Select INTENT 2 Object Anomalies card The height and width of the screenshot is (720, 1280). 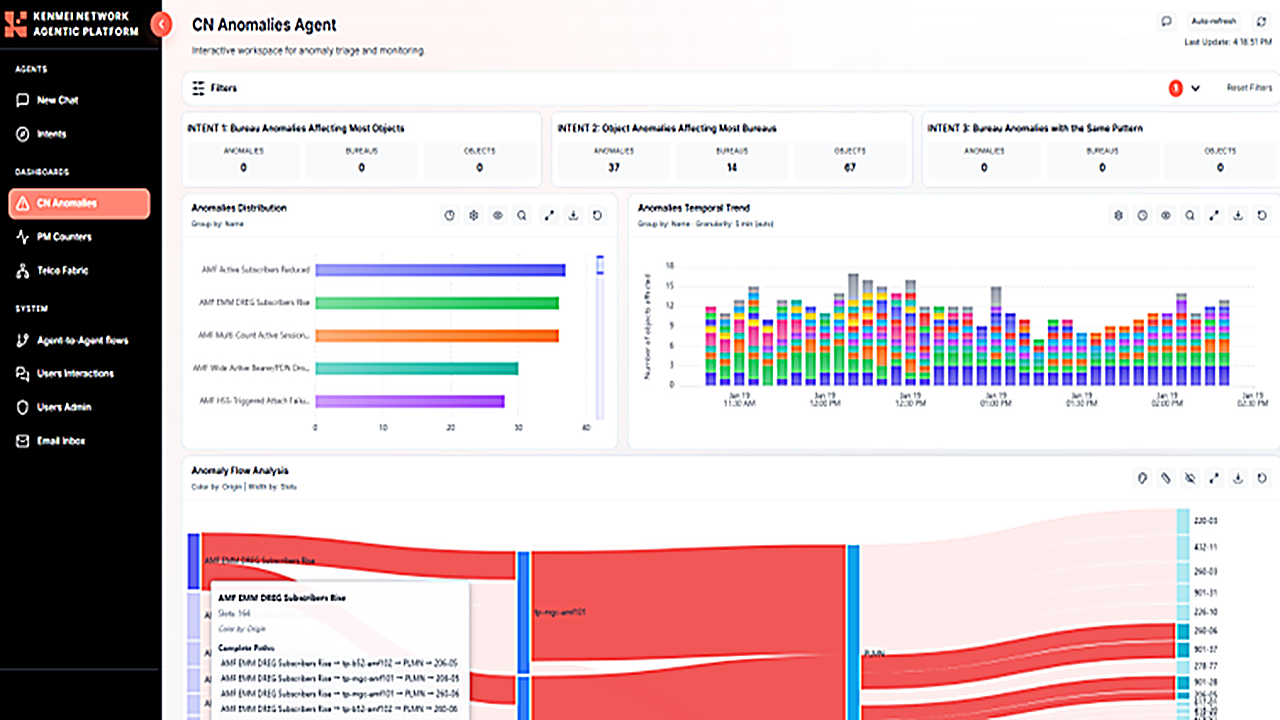731,149
